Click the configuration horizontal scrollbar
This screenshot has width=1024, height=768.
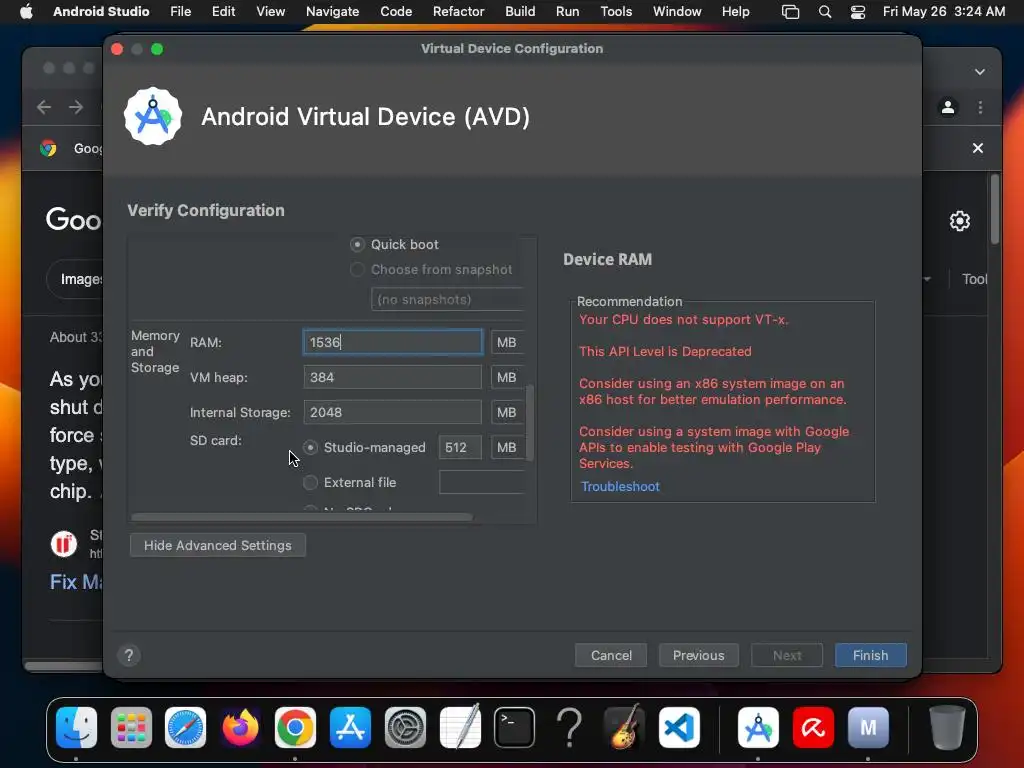pyautogui.click(x=302, y=517)
